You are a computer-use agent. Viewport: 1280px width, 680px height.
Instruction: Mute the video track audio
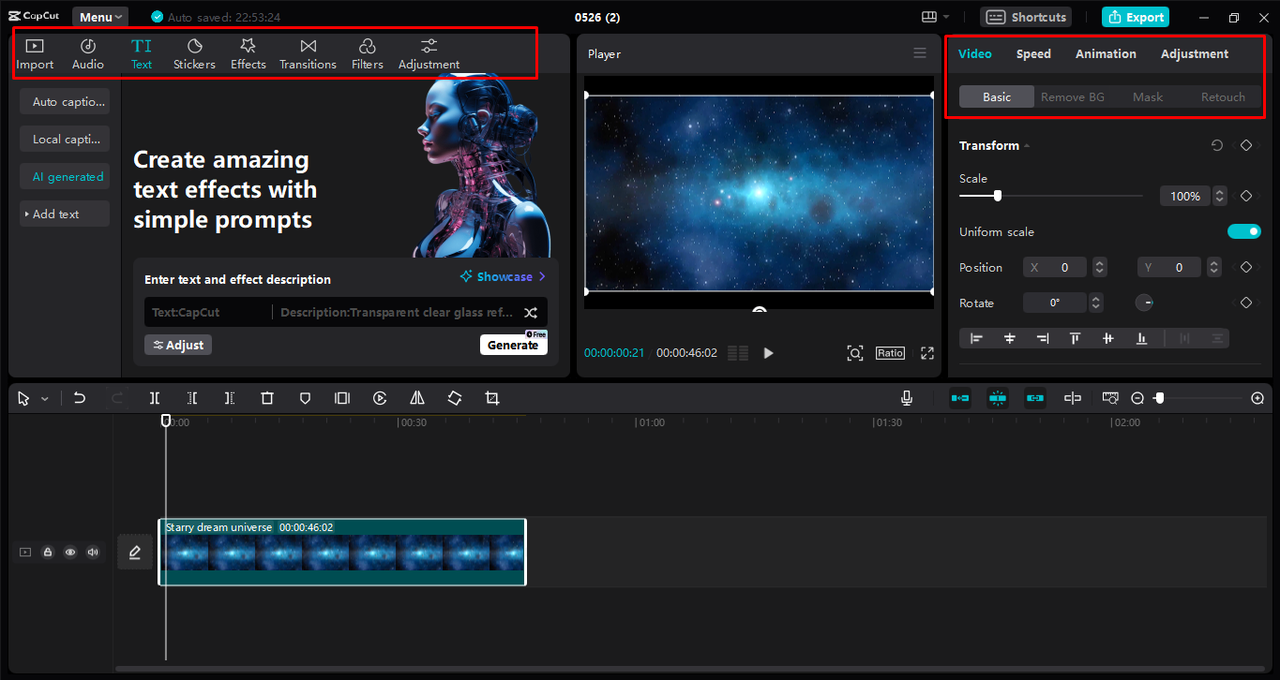click(x=93, y=552)
